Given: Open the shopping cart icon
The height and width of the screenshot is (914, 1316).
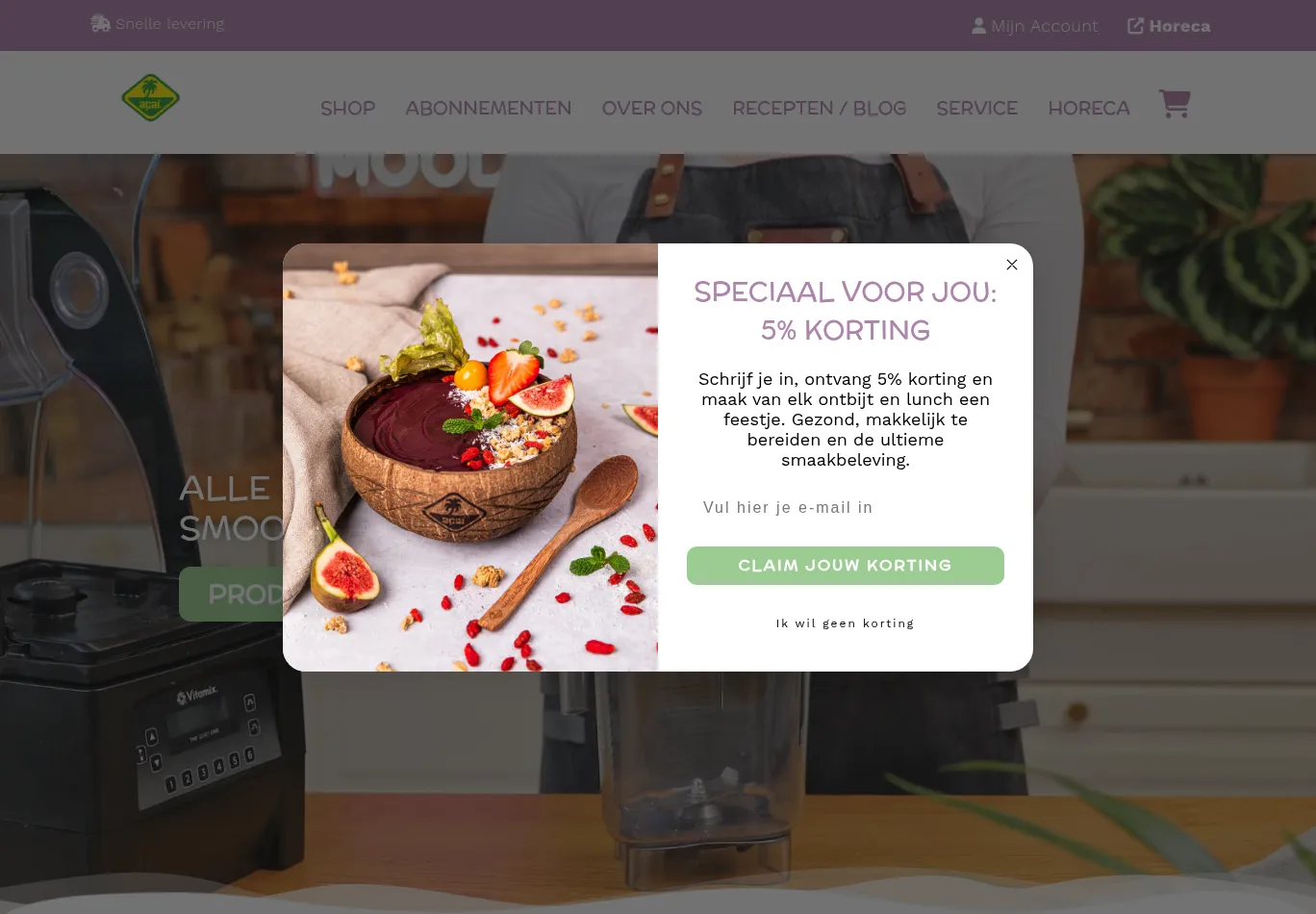Looking at the screenshot, I should point(1174,104).
